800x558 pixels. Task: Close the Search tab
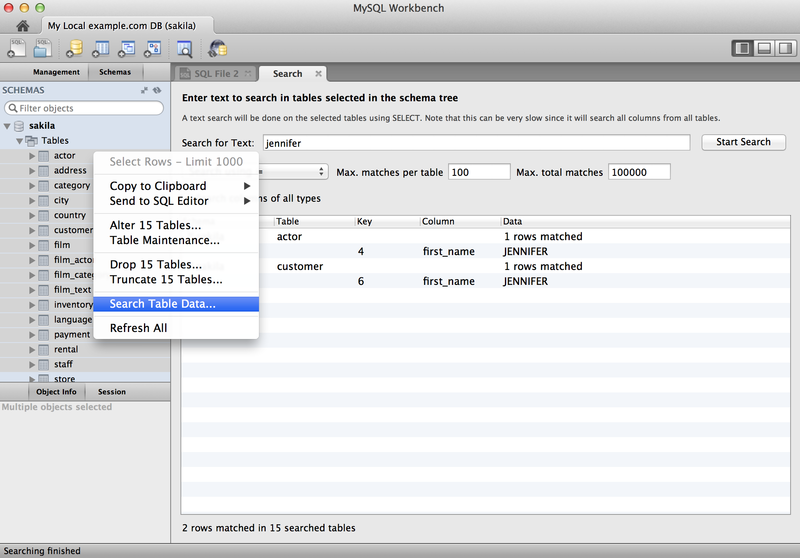click(x=318, y=73)
